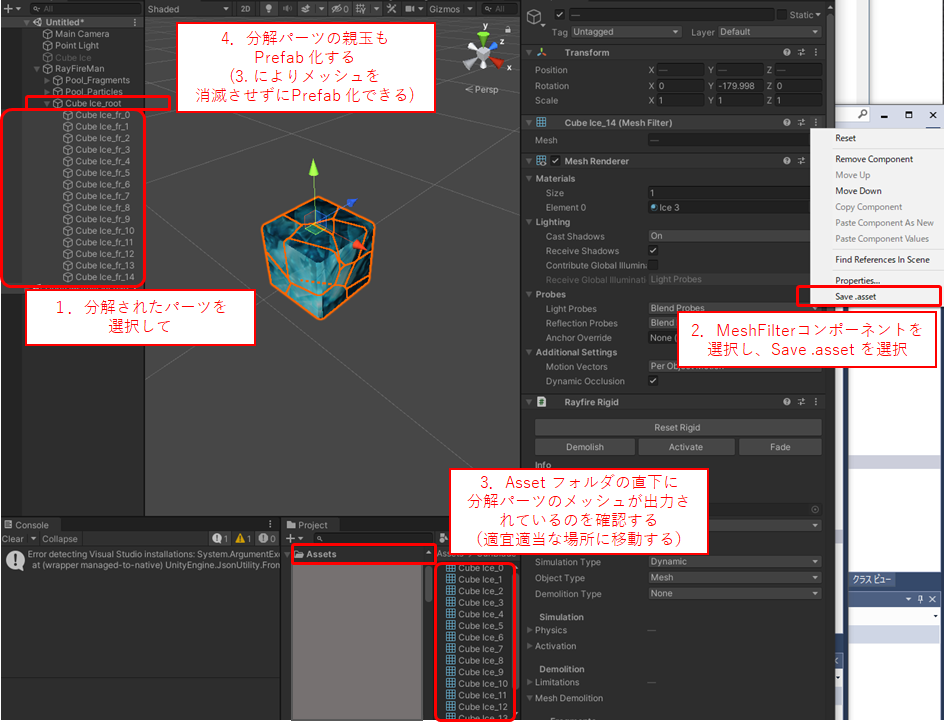The height and width of the screenshot is (722, 944).
Task: Choose Find References In Scene
Action: coord(877,260)
